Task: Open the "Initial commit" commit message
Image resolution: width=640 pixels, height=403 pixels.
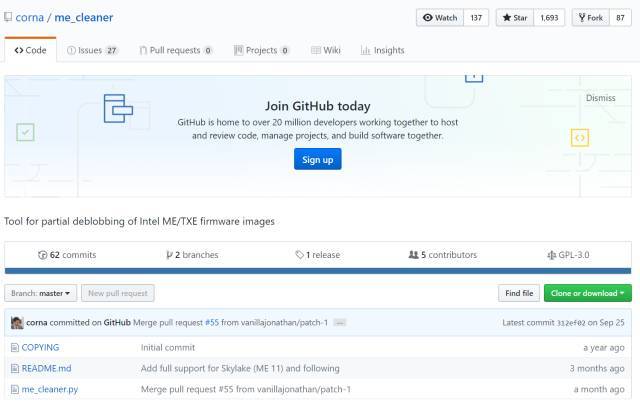Action: click(x=168, y=347)
